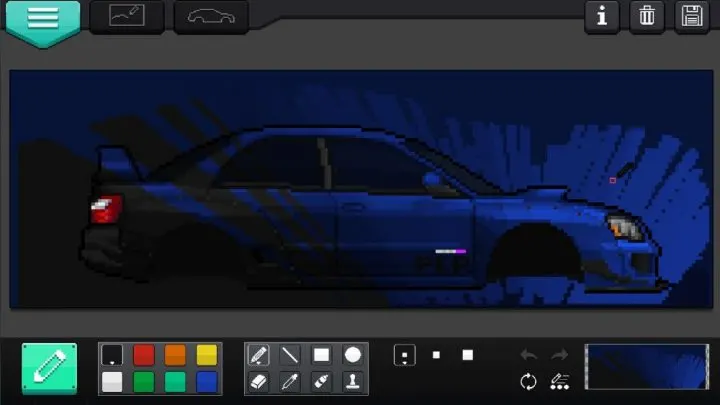The width and height of the screenshot is (720, 405).
Task: Choose the smallest brush size
Action: (x=404, y=356)
